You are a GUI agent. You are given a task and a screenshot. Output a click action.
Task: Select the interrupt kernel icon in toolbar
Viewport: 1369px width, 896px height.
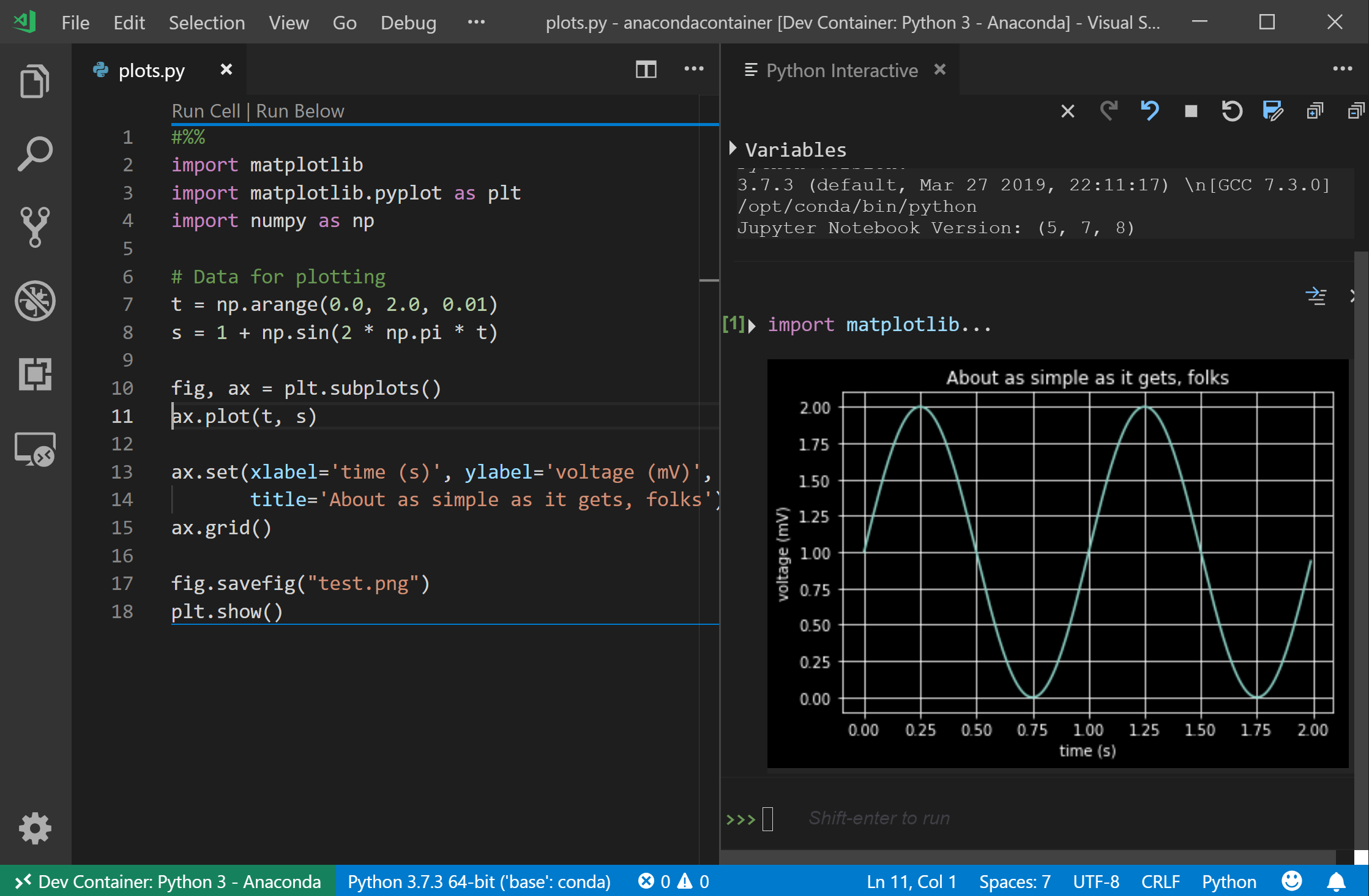1190,111
